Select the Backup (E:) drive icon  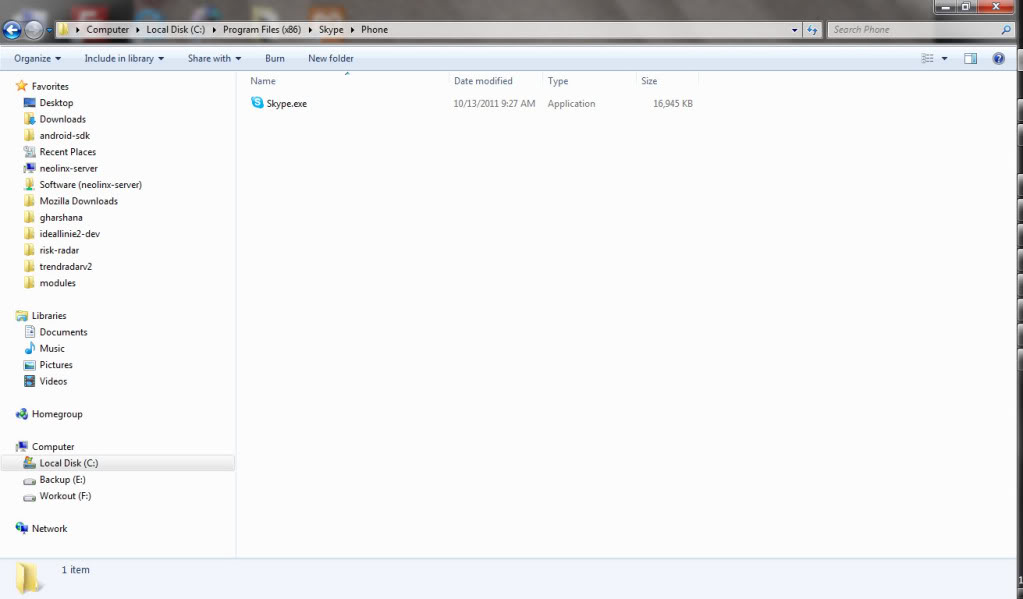(29, 480)
